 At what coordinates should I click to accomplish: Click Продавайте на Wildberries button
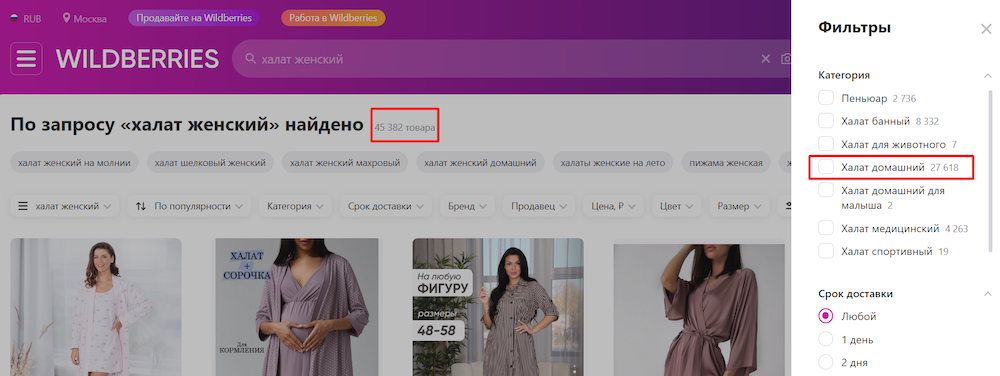(x=195, y=18)
